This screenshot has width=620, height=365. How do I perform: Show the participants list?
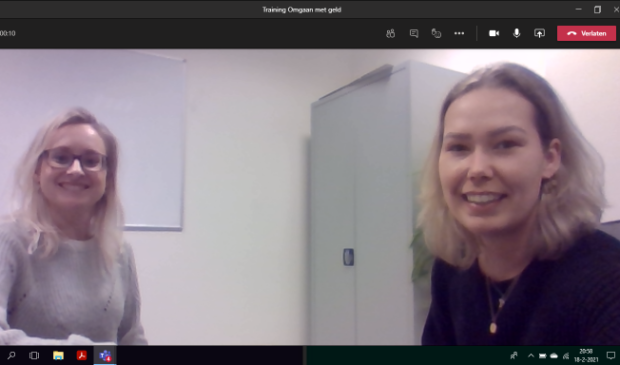click(x=390, y=34)
